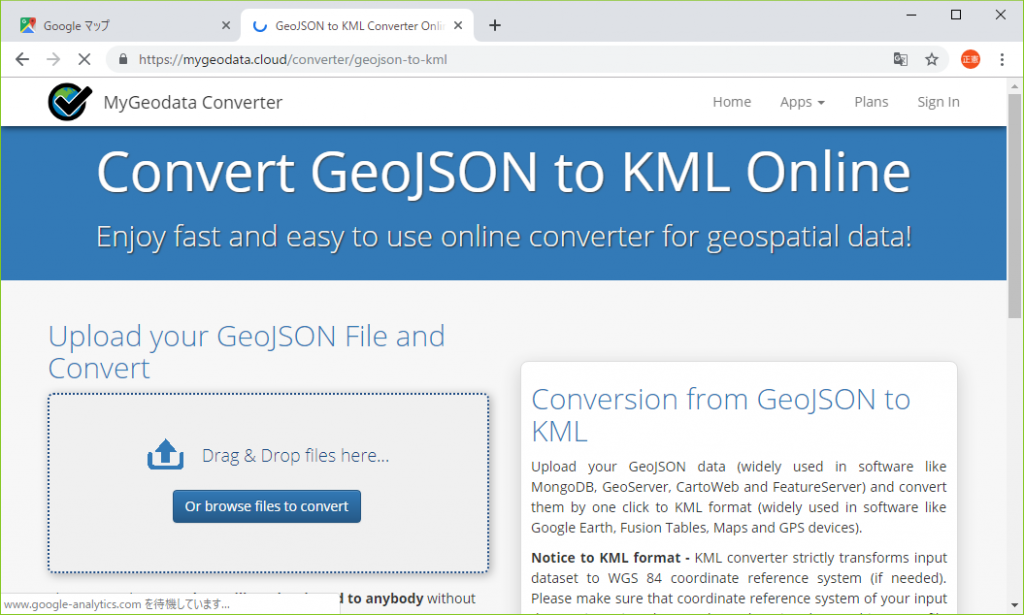
Task: Close the Google マップ tab
Action: coord(226,25)
